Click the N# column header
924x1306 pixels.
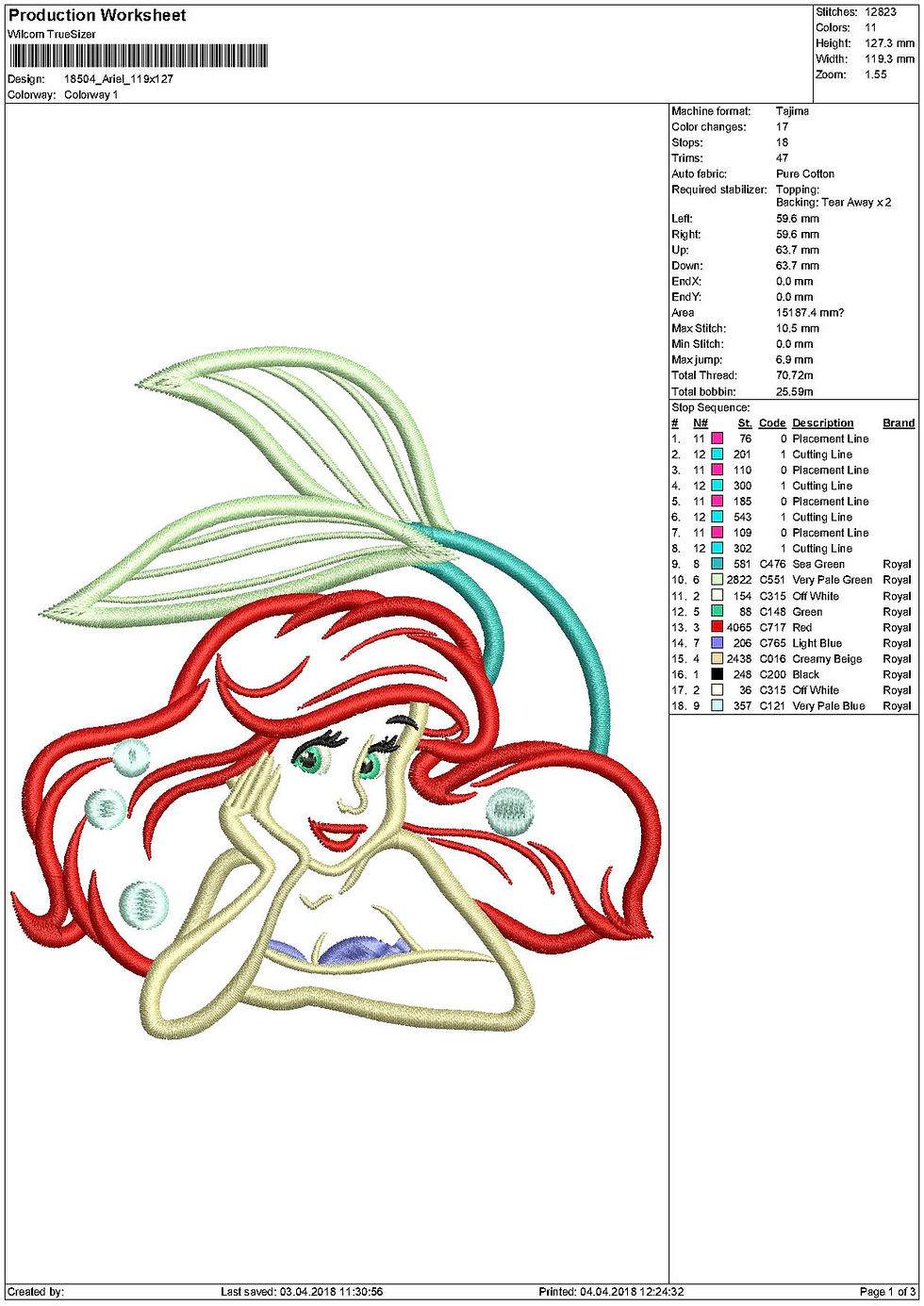[701, 423]
